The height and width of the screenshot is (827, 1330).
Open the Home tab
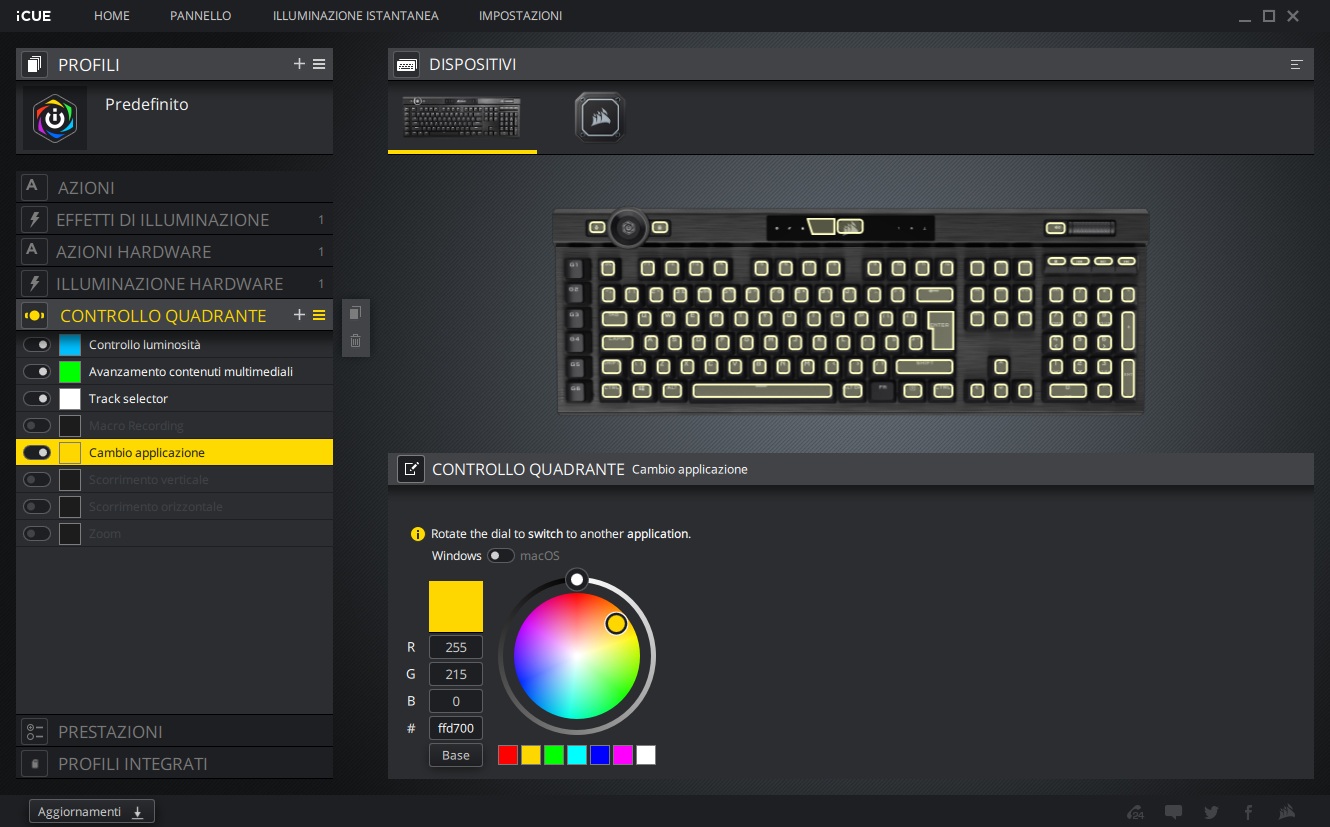point(111,16)
